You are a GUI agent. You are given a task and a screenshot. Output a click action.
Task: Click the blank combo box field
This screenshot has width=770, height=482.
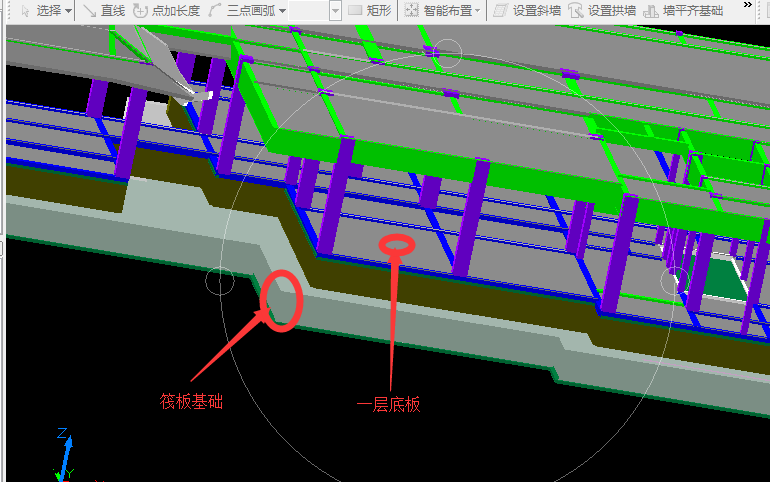click(309, 11)
